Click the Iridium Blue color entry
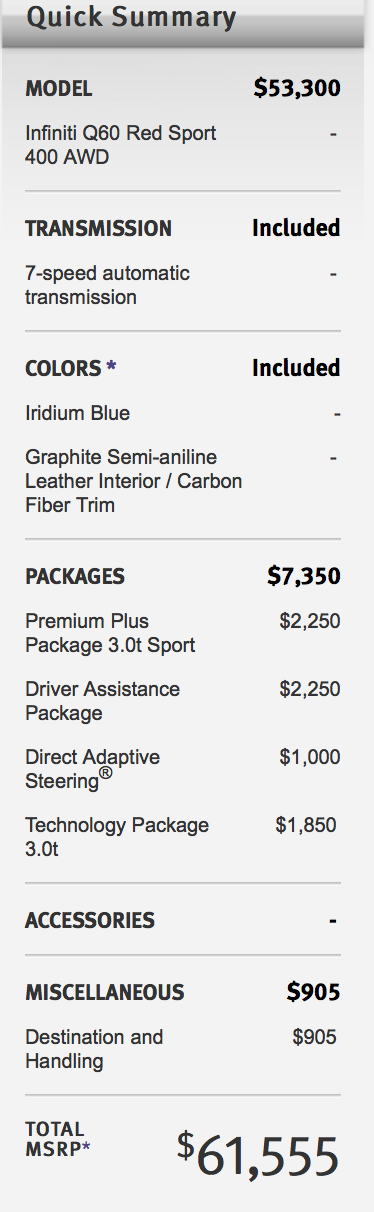 (77, 413)
